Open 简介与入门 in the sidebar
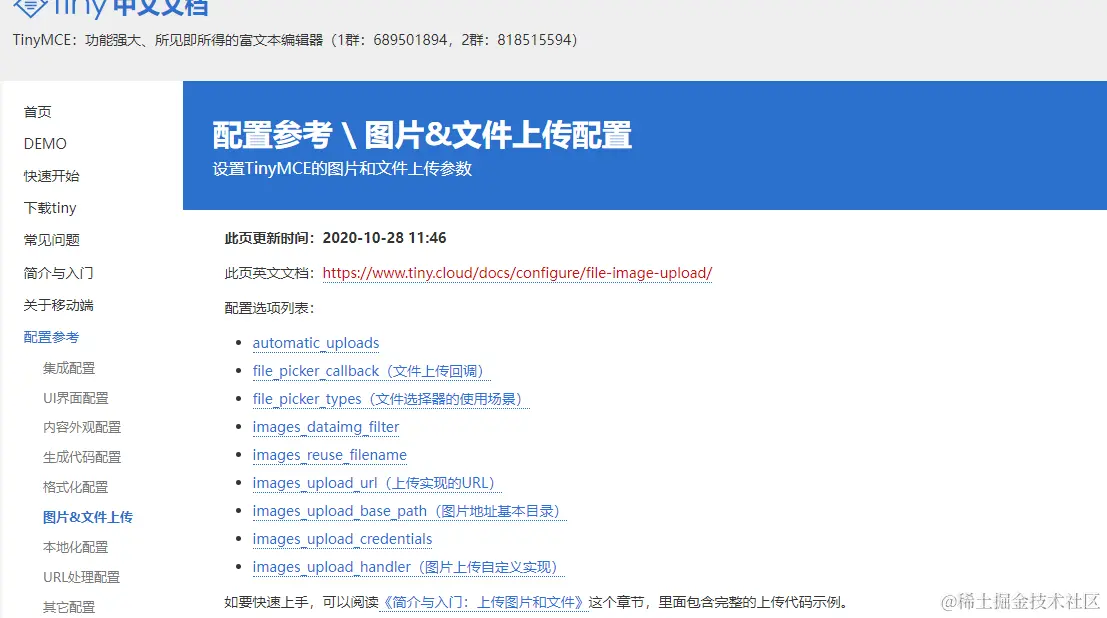The width and height of the screenshot is (1107, 618). click(x=59, y=273)
